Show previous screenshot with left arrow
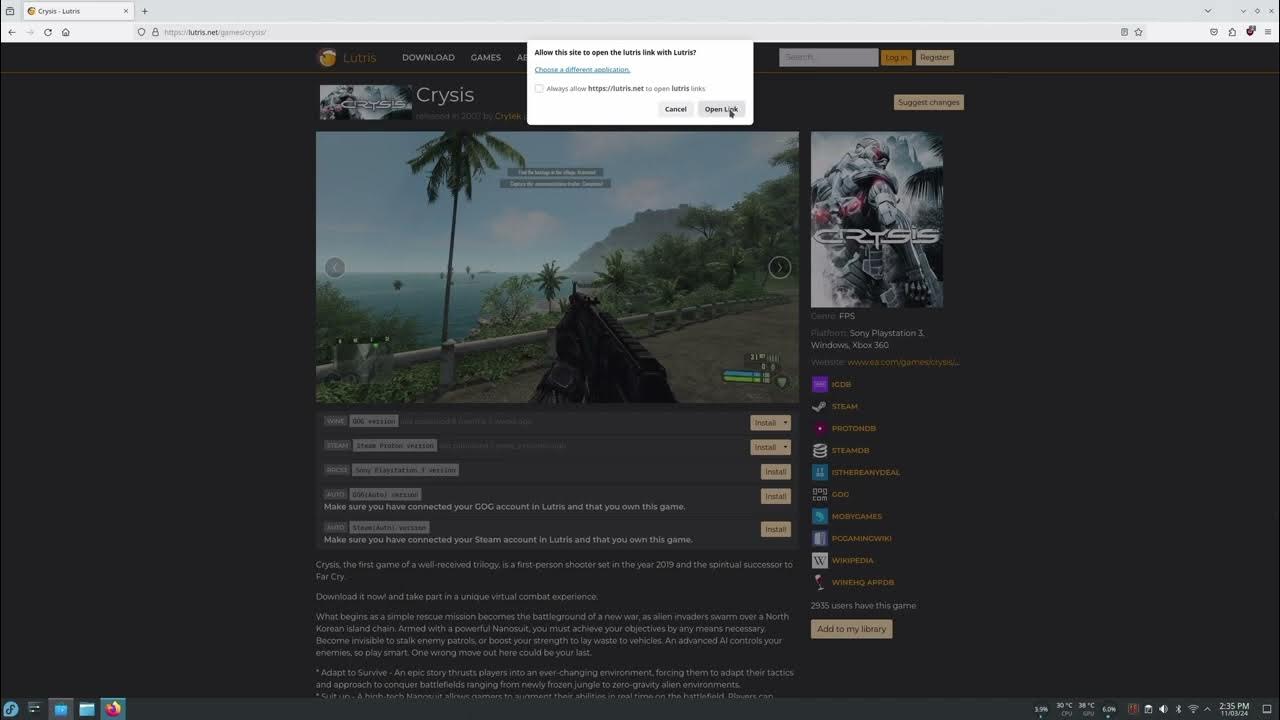 [335, 267]
